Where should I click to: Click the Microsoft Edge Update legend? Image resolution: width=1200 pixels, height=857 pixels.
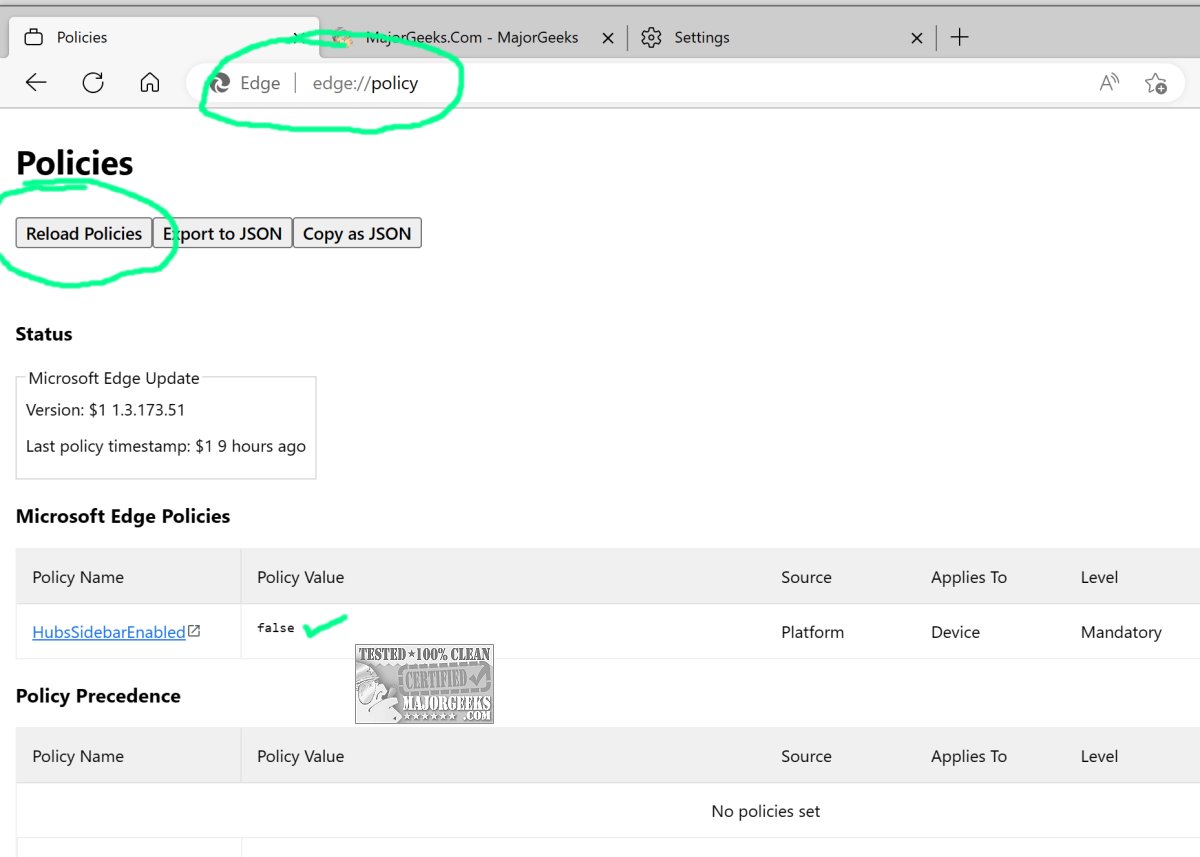point(114,378)
